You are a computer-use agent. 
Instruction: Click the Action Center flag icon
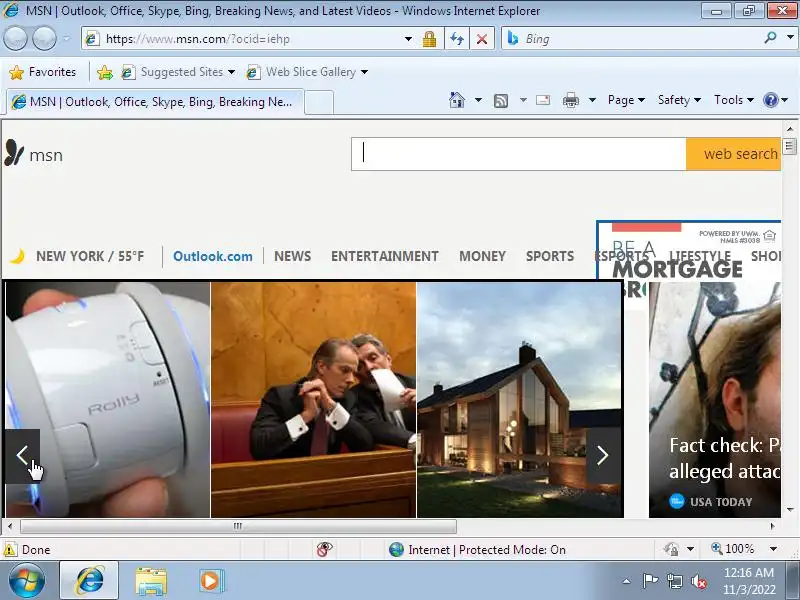[649, 581]
